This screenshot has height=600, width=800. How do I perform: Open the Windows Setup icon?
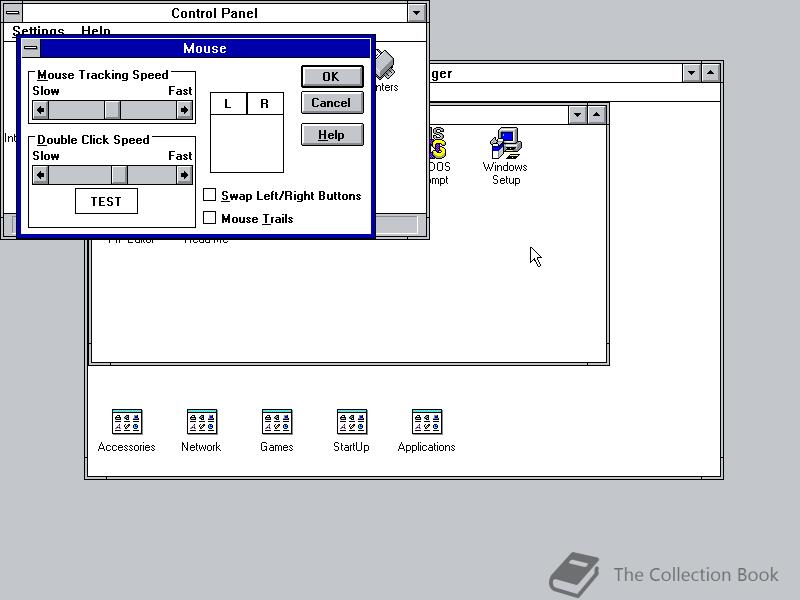click(505, 156)
